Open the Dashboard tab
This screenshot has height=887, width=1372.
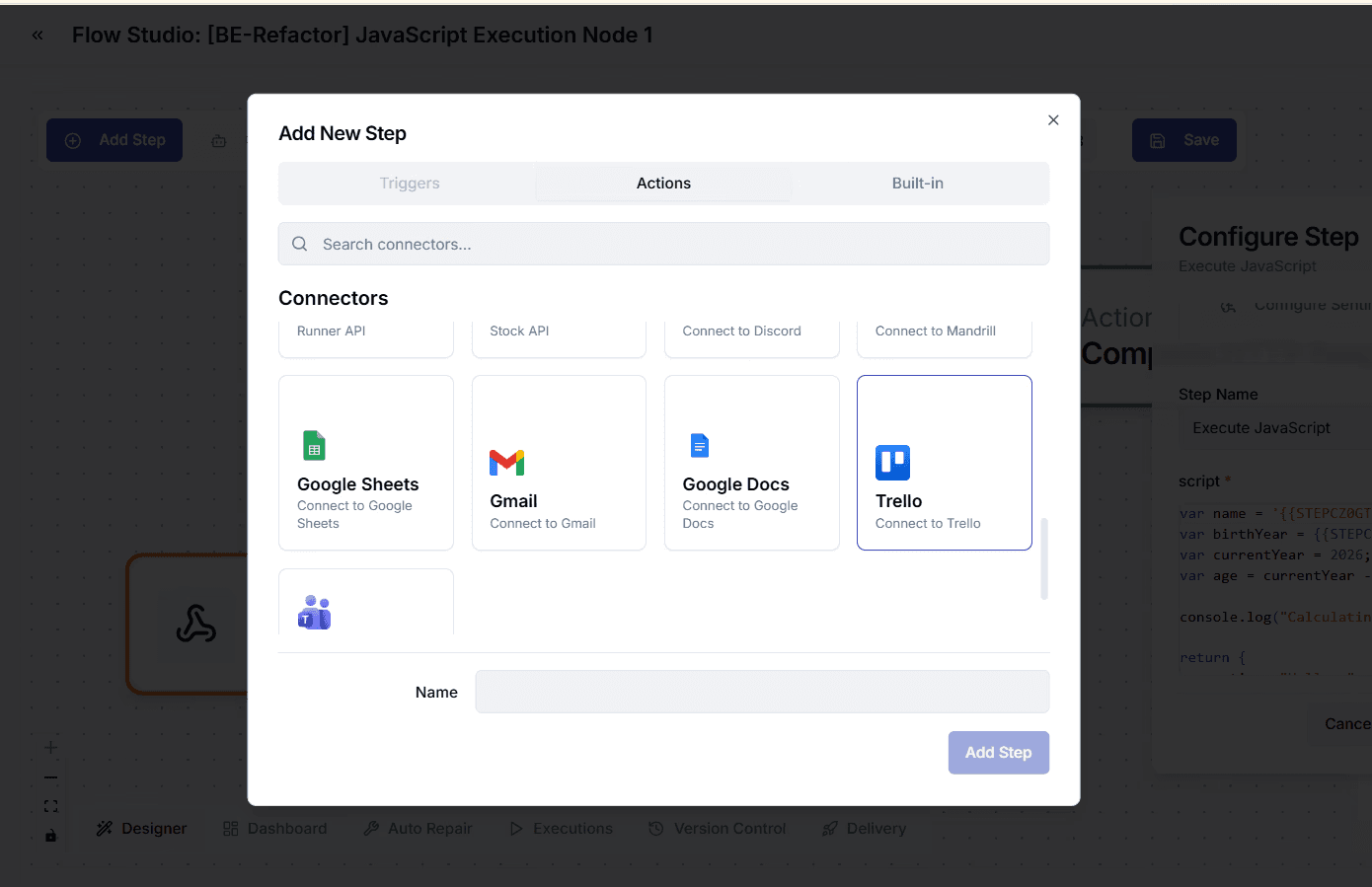275,829
